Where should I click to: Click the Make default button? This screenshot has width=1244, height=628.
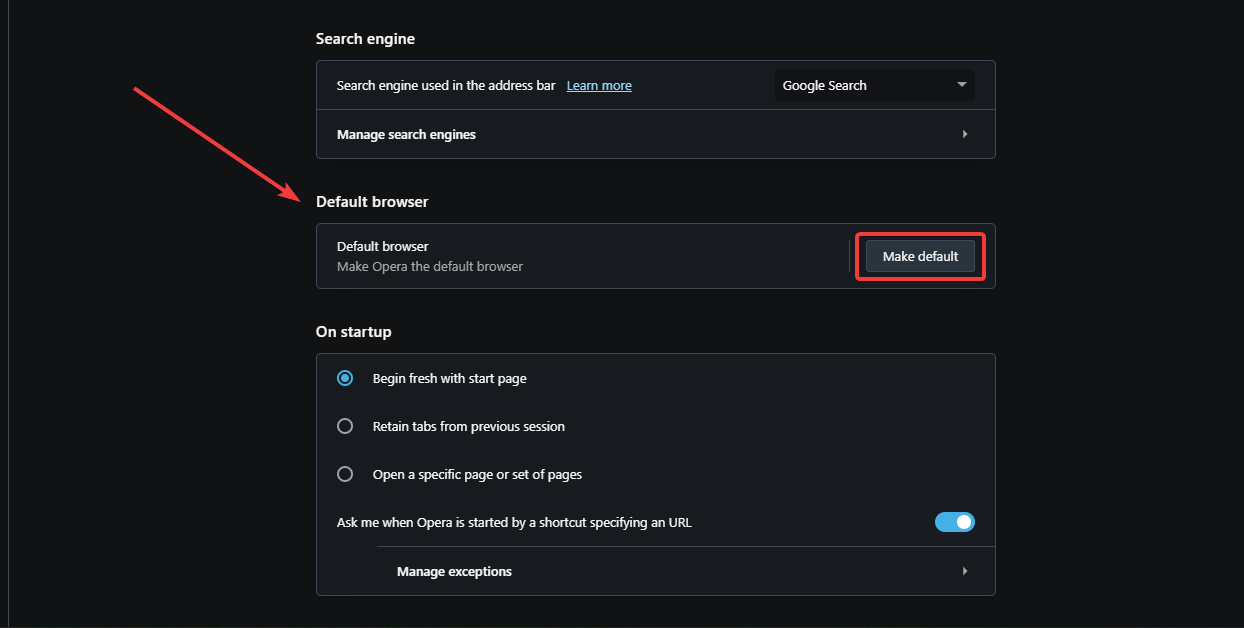click(x=920, y=256)
